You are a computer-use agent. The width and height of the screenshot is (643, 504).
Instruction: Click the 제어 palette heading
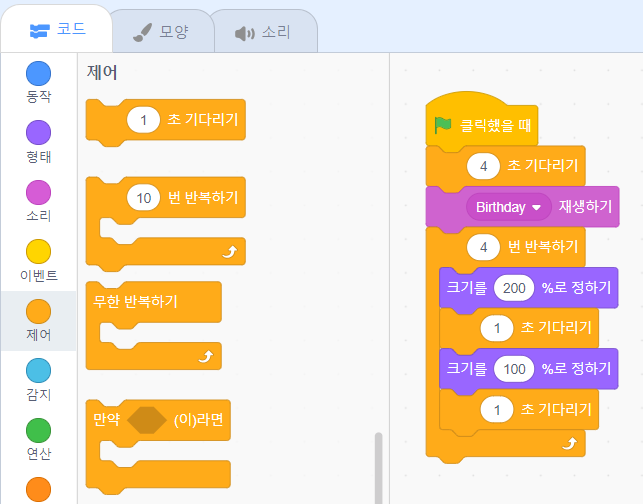click(x=102, y=73)
